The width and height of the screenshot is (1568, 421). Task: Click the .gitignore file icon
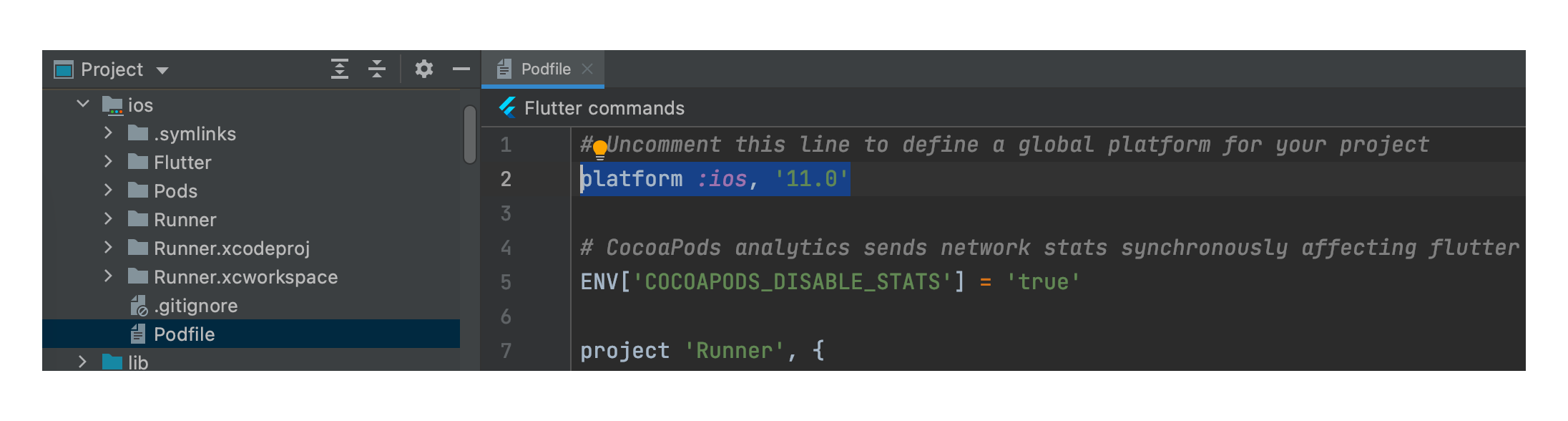tap(139, 306)
